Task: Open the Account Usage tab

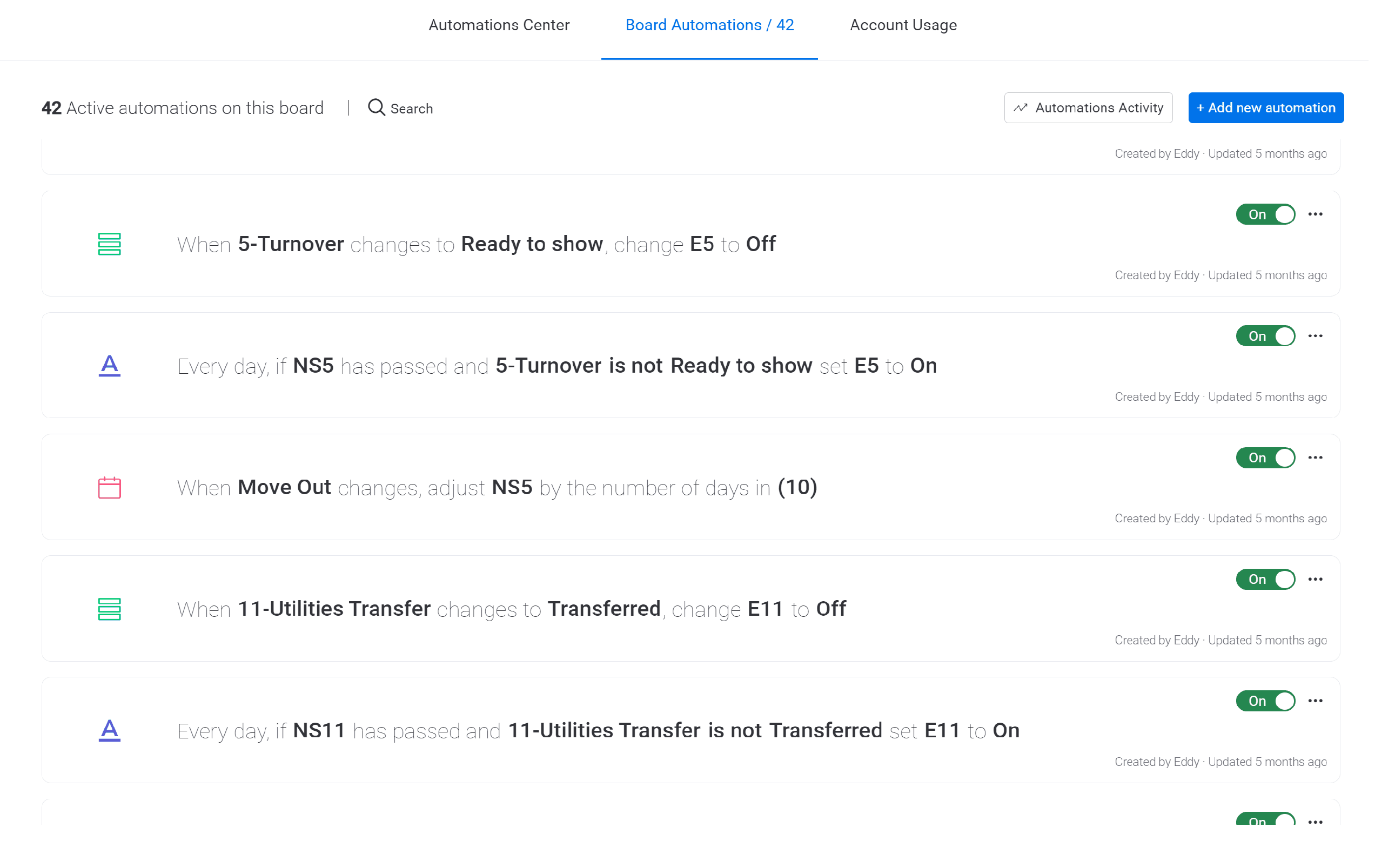Action: click(903, 25)
